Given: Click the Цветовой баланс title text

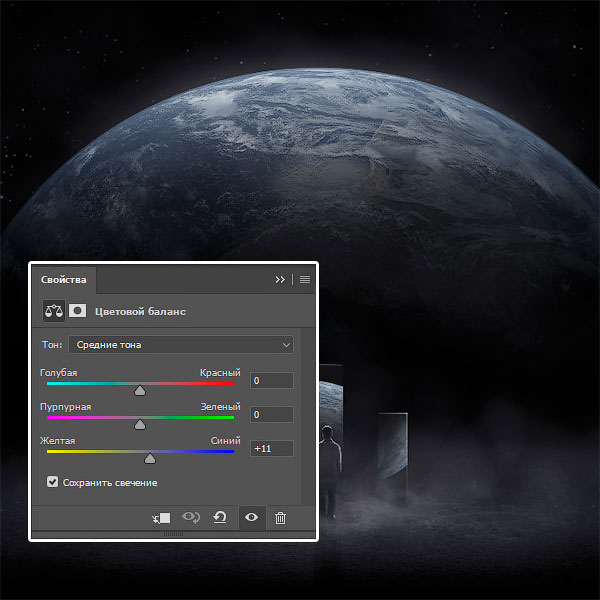Looking at the screenshot, I should click(140, 311).
